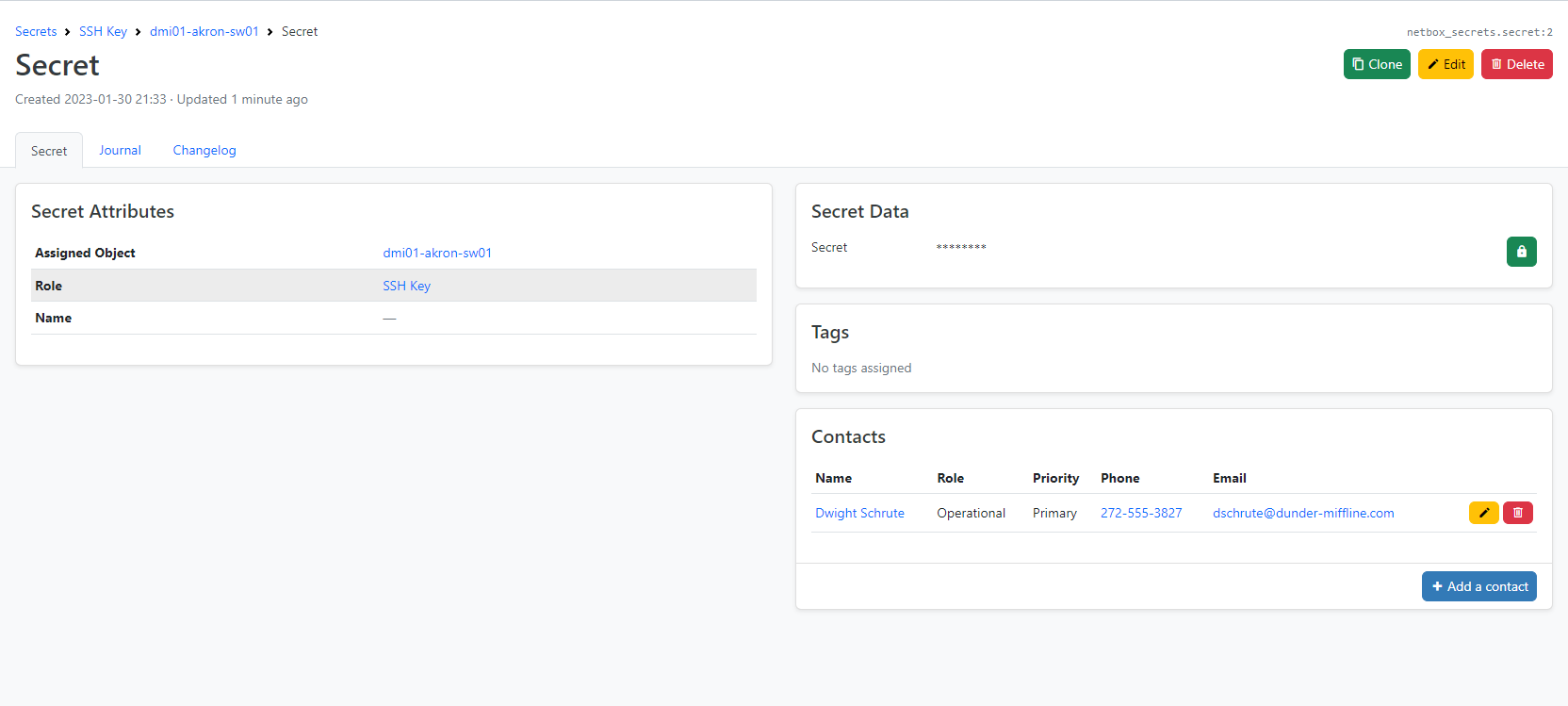Edit Dwight Schrute contact via yellow pencil icon

pos(1483,513)
